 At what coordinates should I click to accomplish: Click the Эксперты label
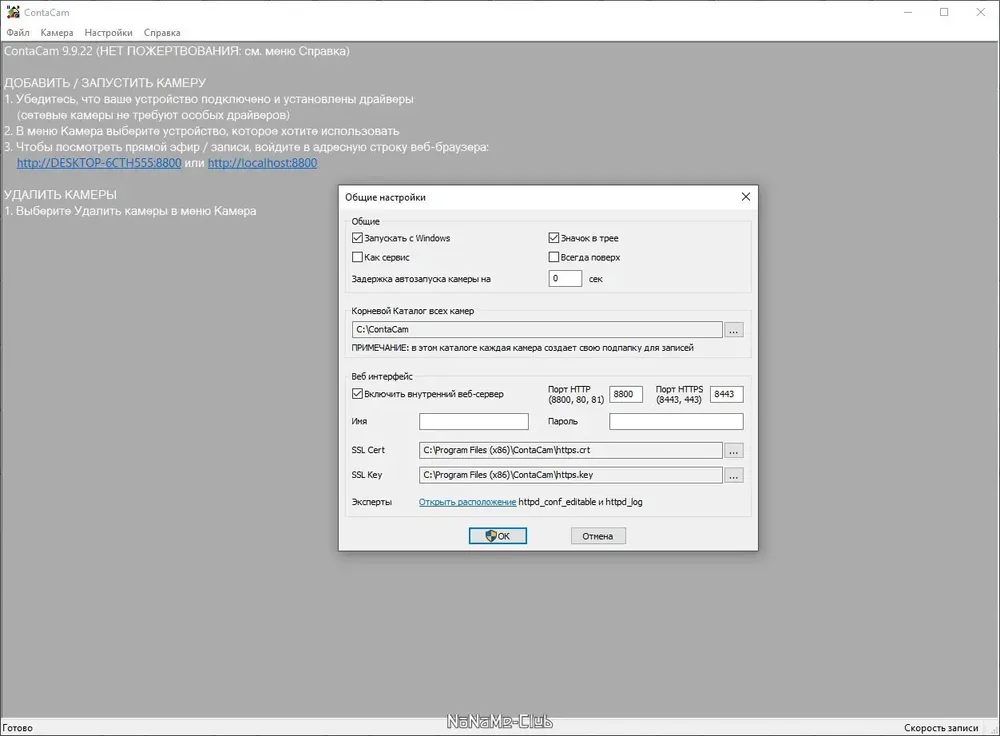coord(372,502)
